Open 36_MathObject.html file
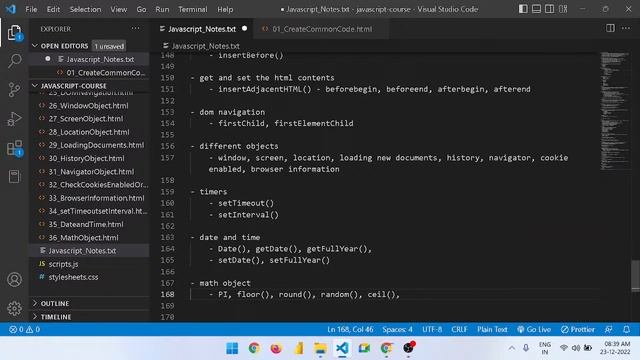Viewport: 640px width, 360px height. click(89, 238)
